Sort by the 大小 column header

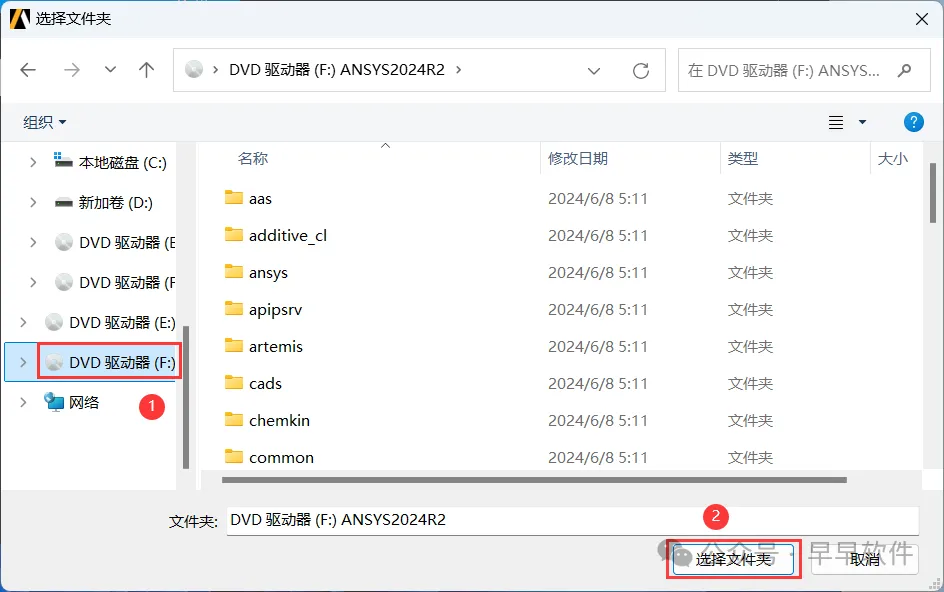click(892, 158)
